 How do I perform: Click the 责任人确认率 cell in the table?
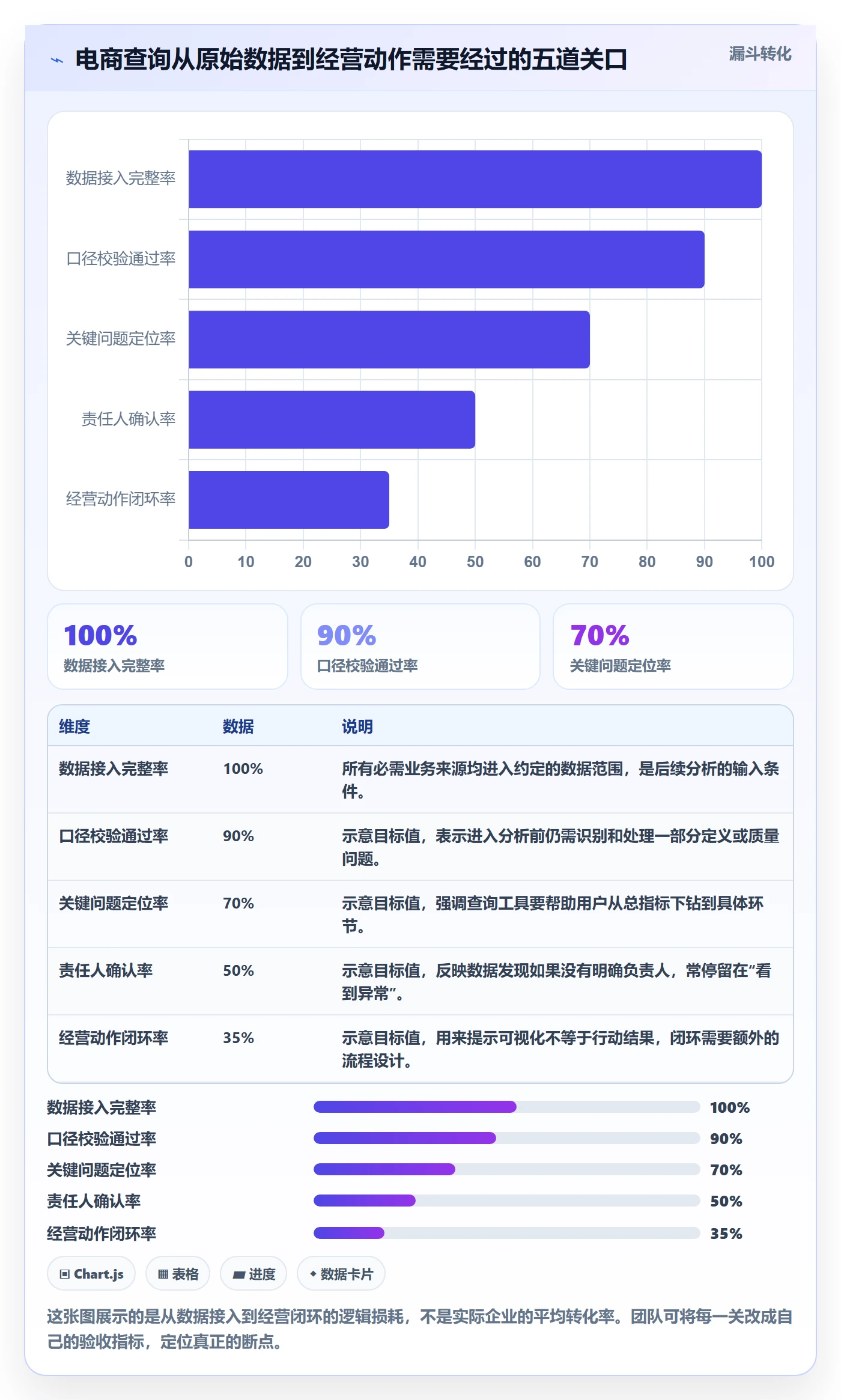[x=106, y=970]
